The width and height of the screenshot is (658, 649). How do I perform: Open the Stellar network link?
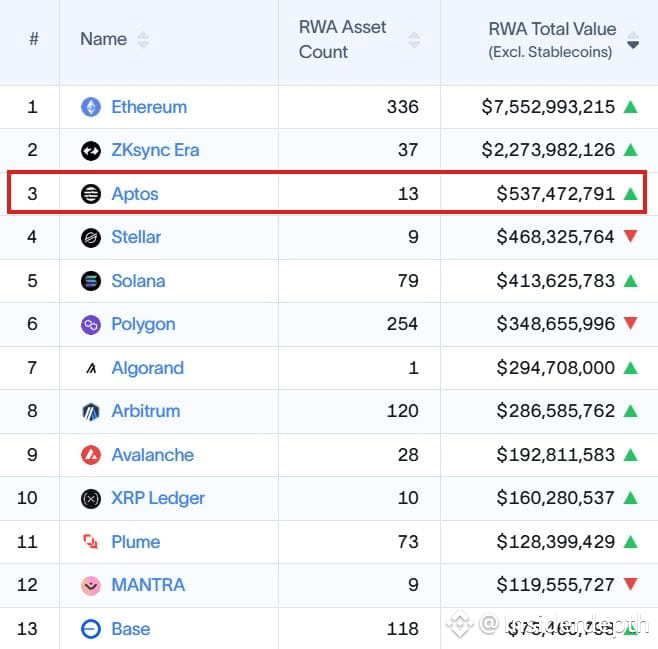(136, 237)
